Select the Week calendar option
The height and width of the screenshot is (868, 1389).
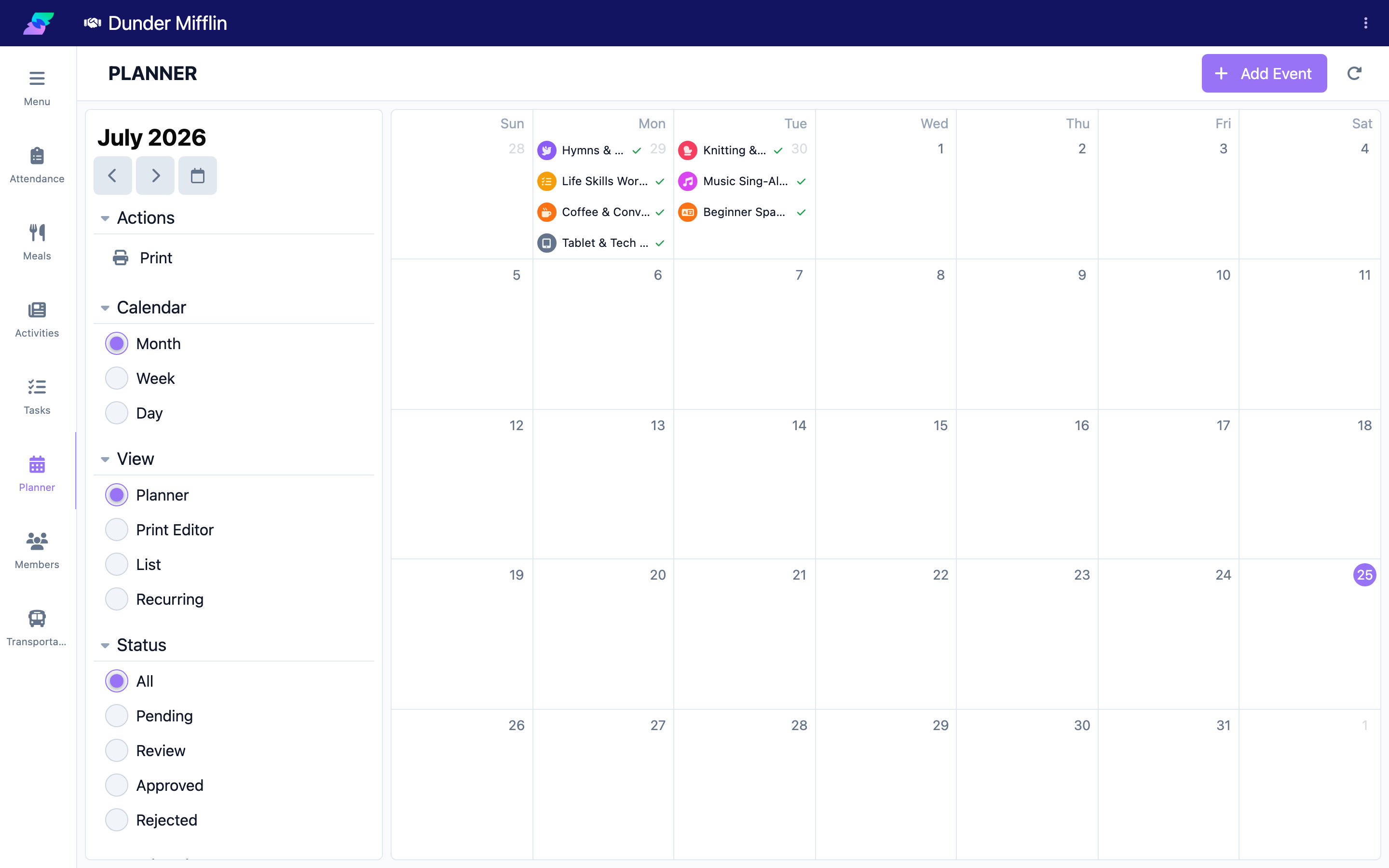(x=140, y=379)
